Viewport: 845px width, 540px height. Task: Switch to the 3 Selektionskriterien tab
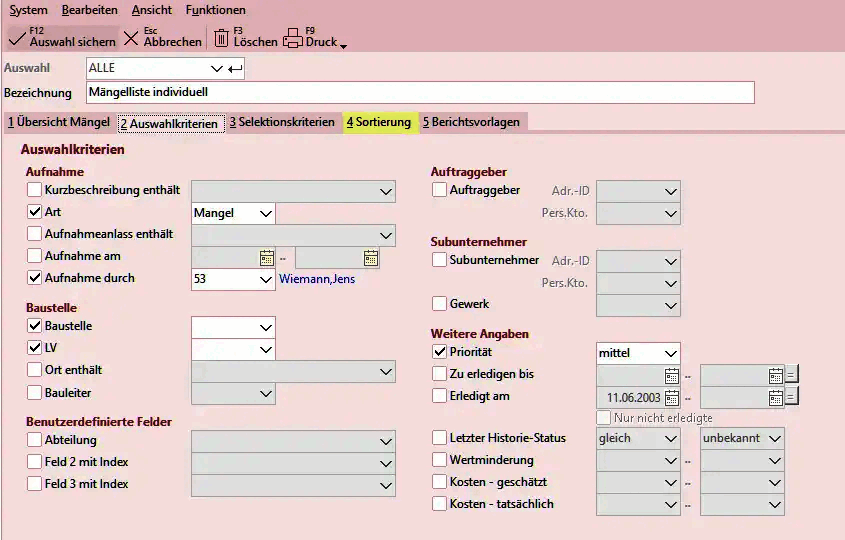pos(281,122)
